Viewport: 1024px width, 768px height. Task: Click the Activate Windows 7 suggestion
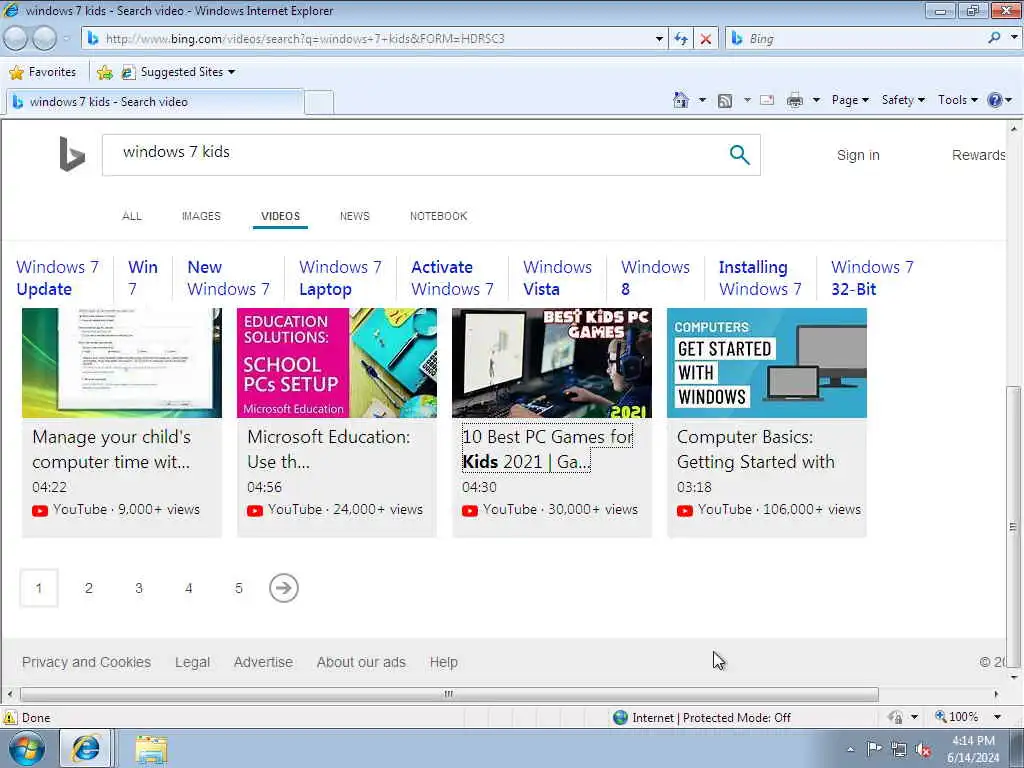pyautogui.click(x=452, y=278)
